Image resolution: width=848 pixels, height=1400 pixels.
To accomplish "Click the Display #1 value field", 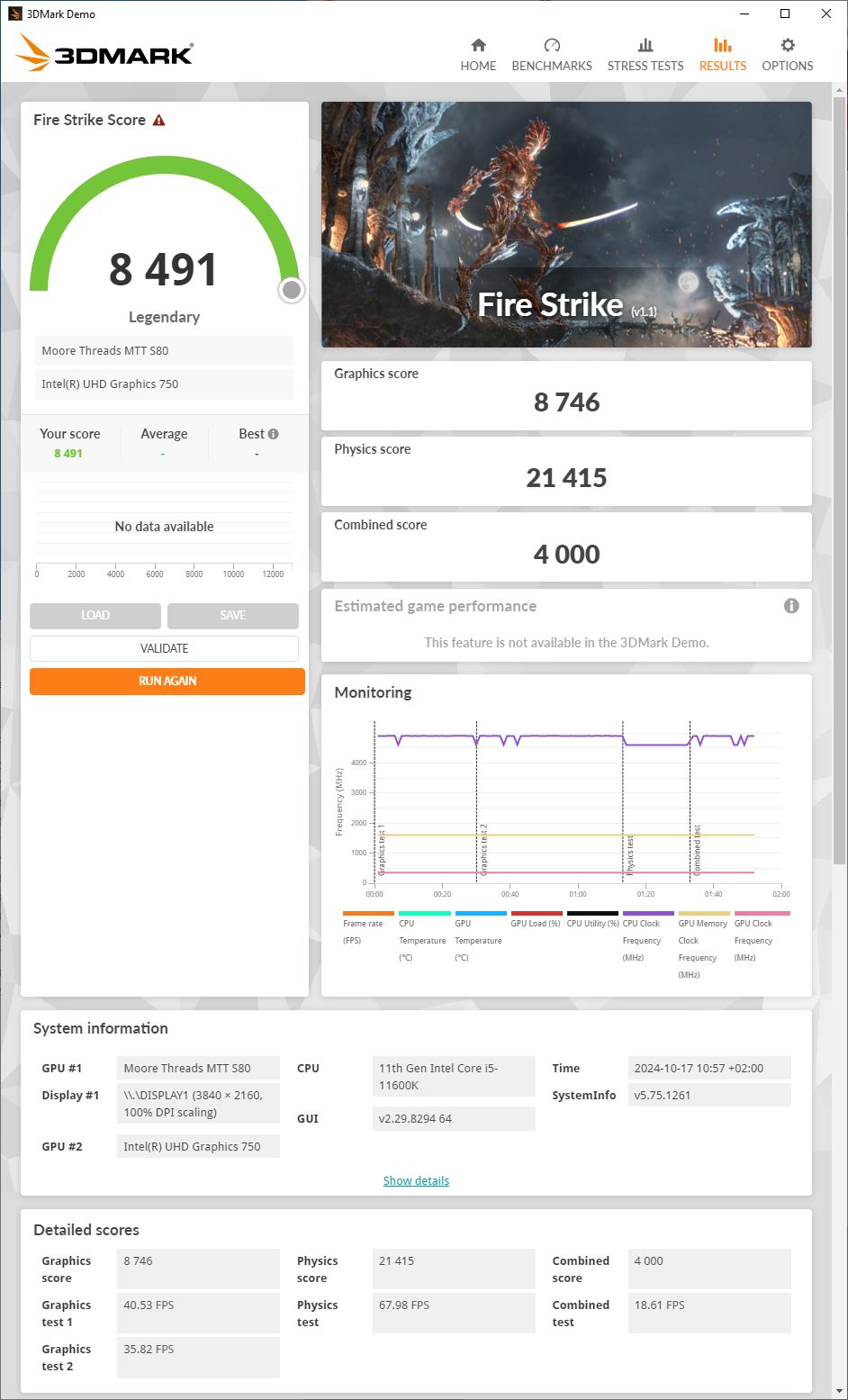I will point(198,1104).
